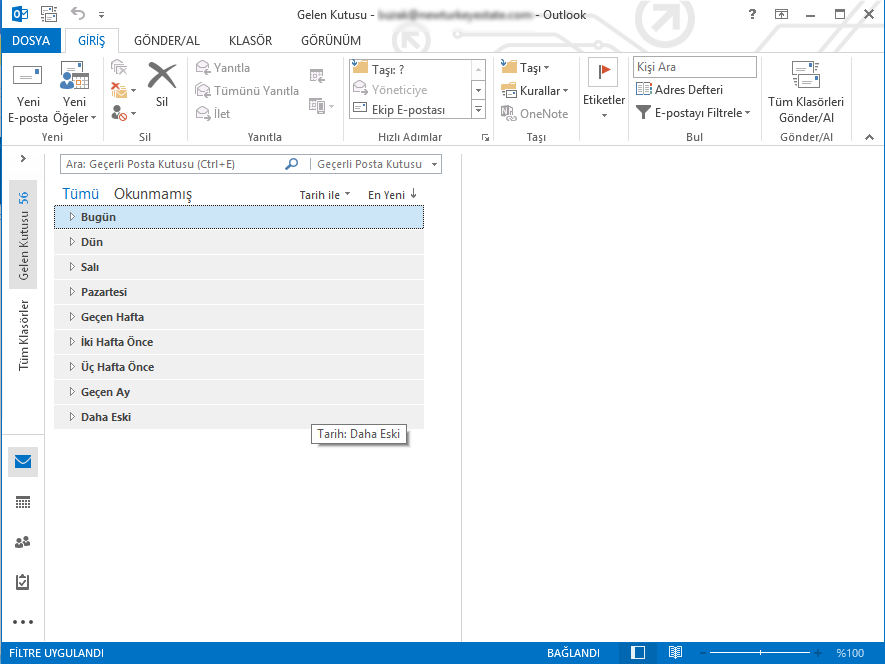Viewport: 885px width, 664px height.
Task: Open the Tasks view icon
Action: point(23,582)
